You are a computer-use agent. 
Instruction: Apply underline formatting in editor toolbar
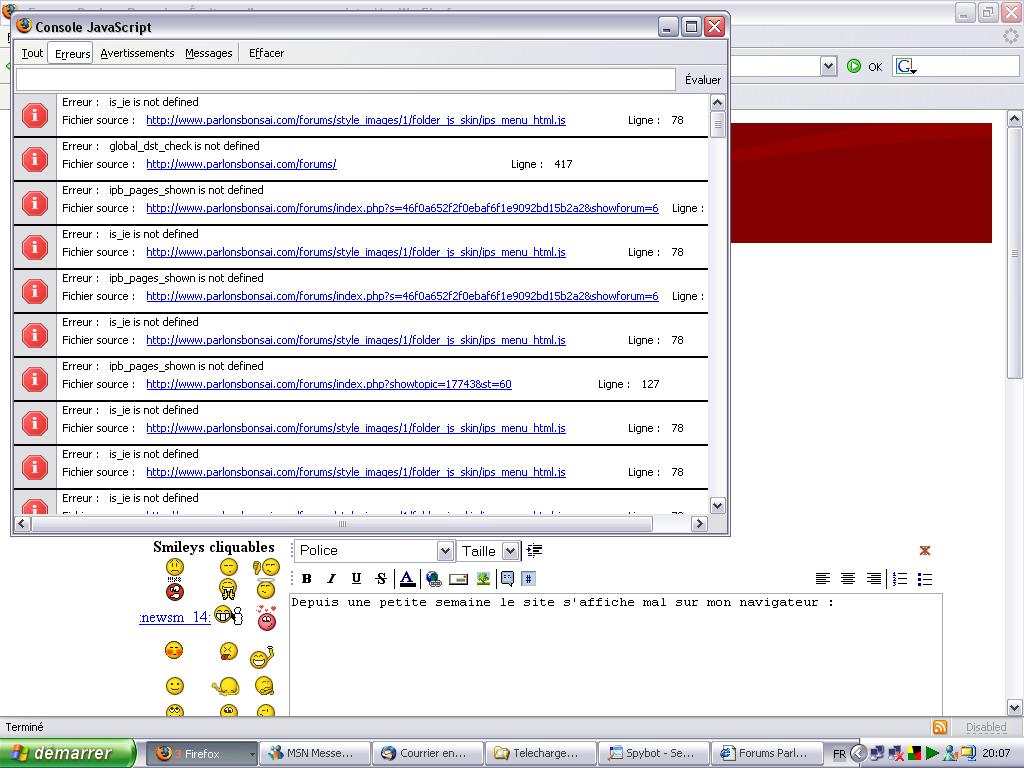pyautogui.click(x=356, y=578)
